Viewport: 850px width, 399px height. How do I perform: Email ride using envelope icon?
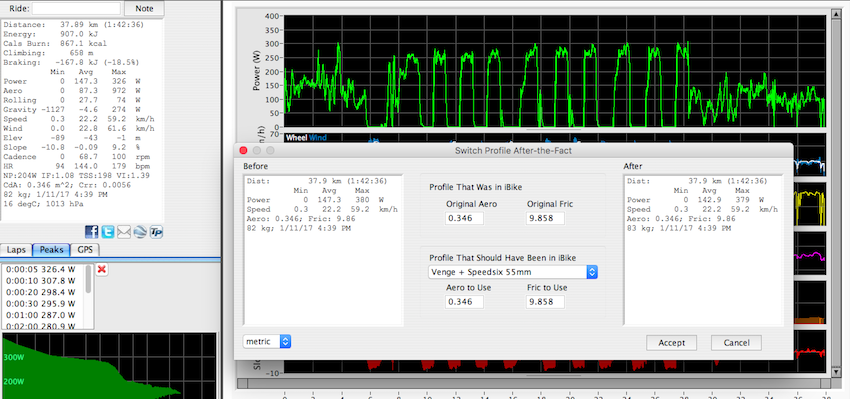click(124, 233)
